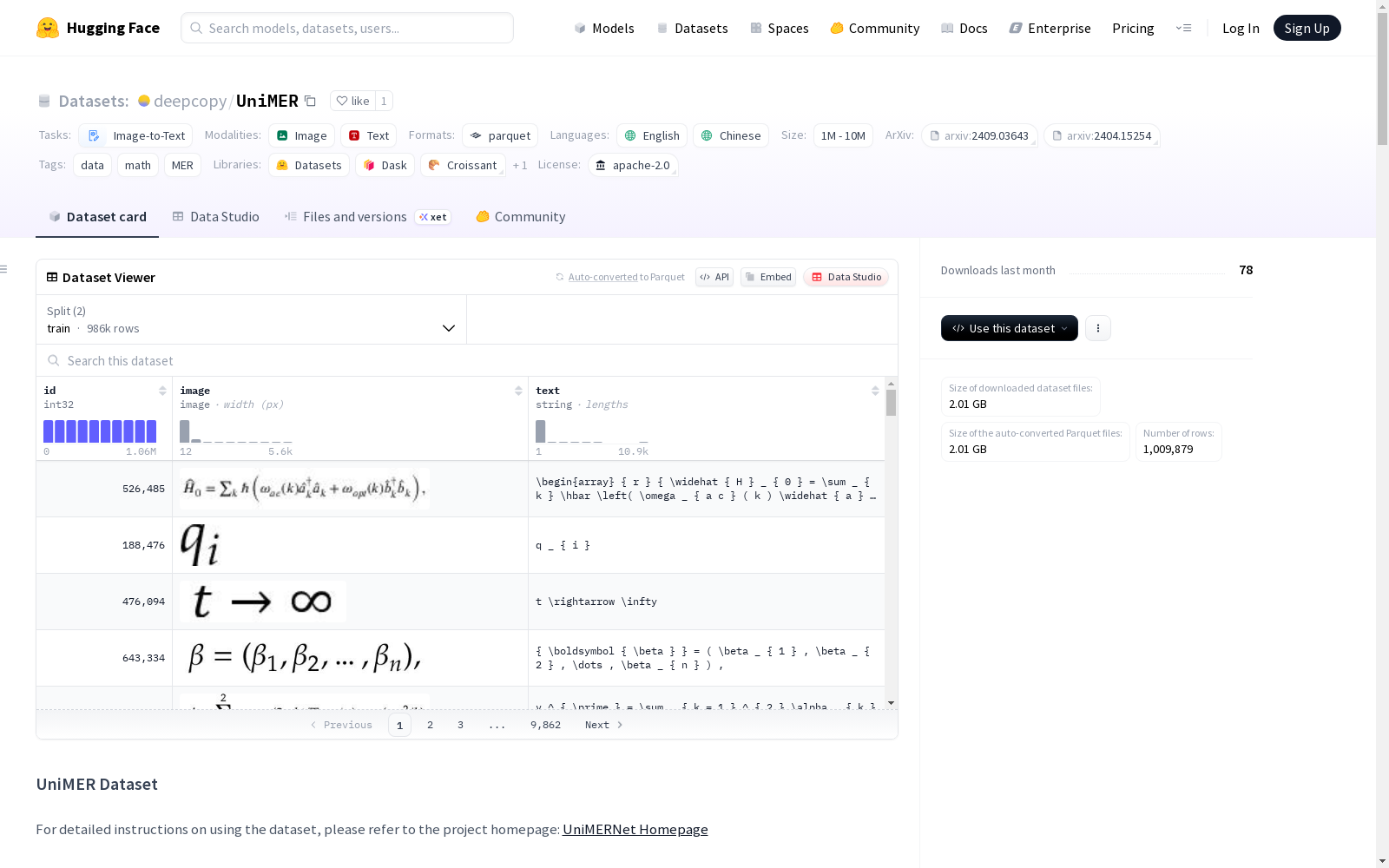Sort by the id column arrows
Viewport: 1389px width, 868px height.
pos(162,391)
